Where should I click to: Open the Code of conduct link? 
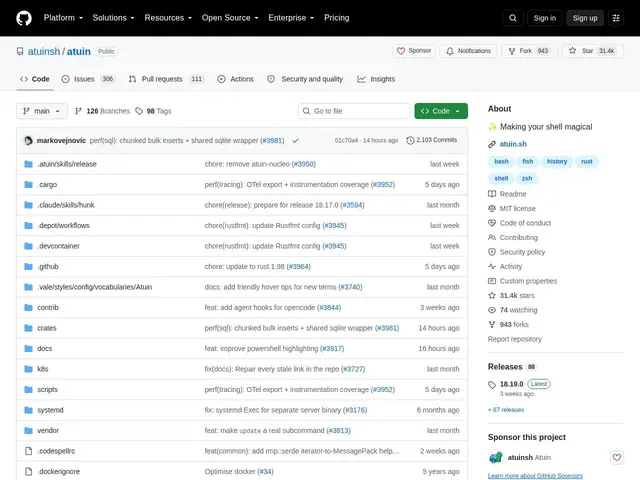525,223
